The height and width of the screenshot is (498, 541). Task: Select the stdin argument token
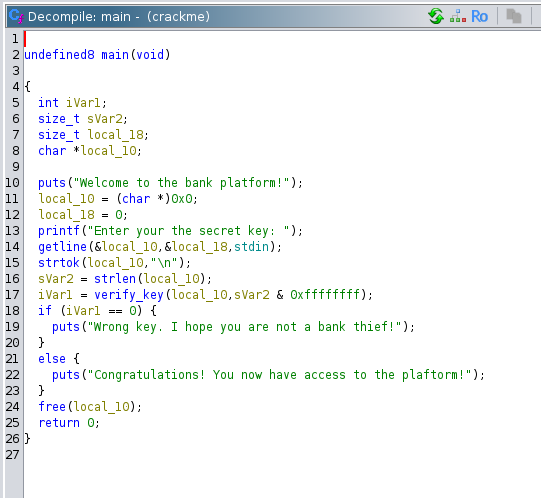(251, 247)
